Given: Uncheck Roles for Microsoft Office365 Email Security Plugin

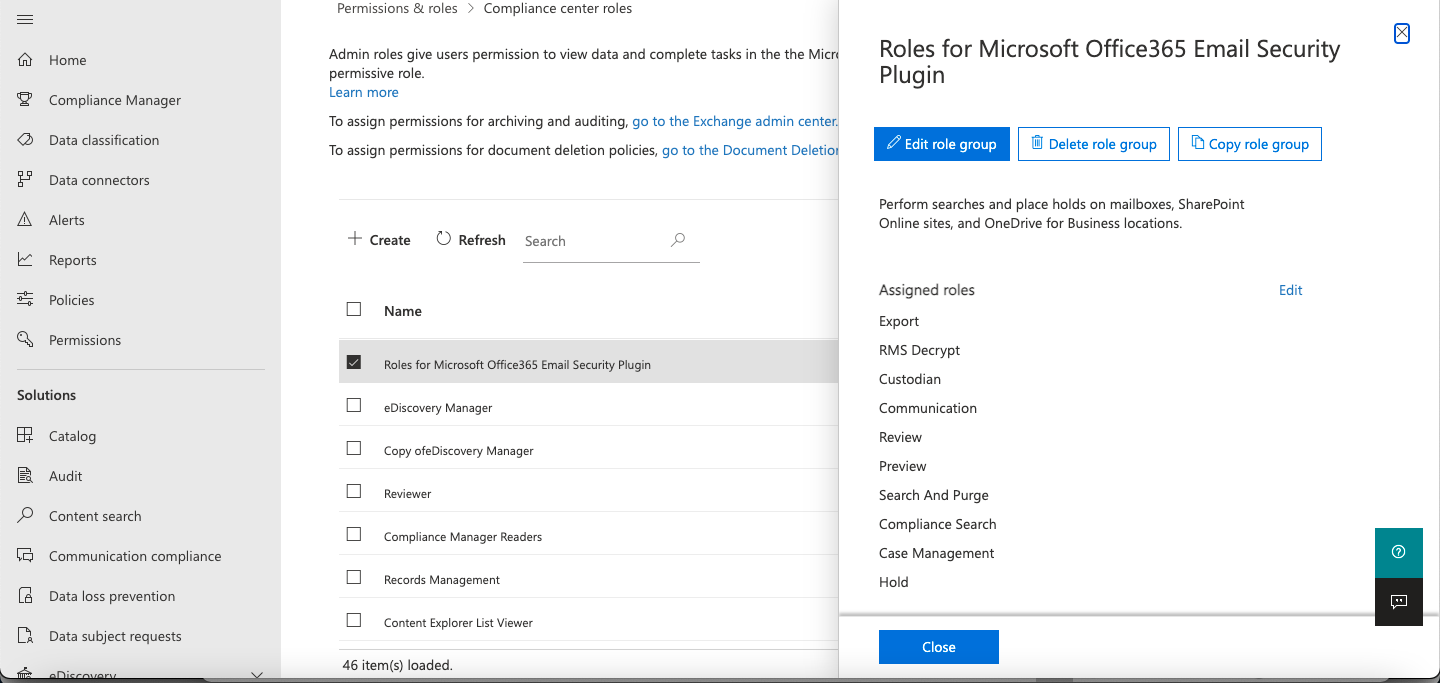Looking at the screenshot, I should [x=354, y=363].
